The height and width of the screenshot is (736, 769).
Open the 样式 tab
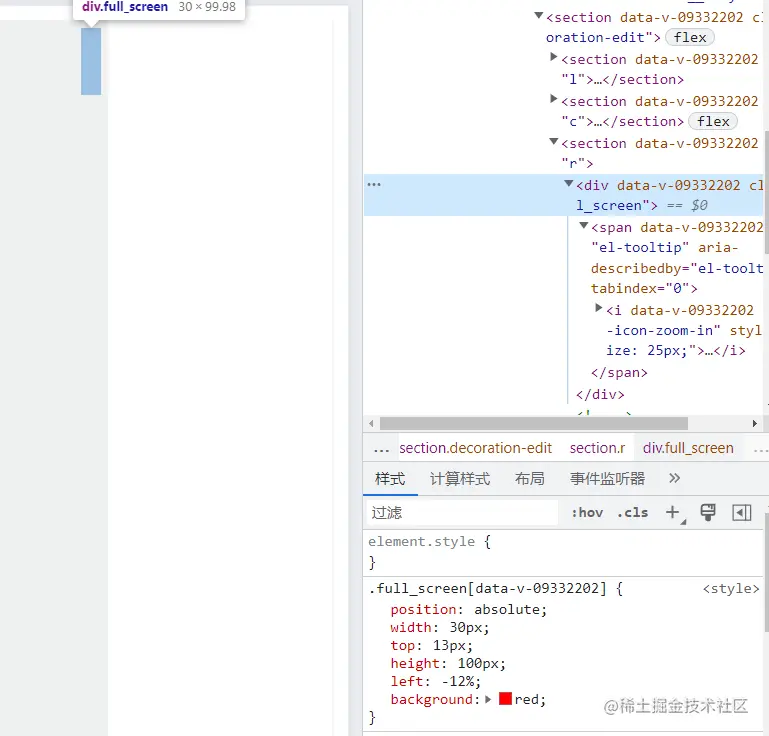[x=390, y=479]
